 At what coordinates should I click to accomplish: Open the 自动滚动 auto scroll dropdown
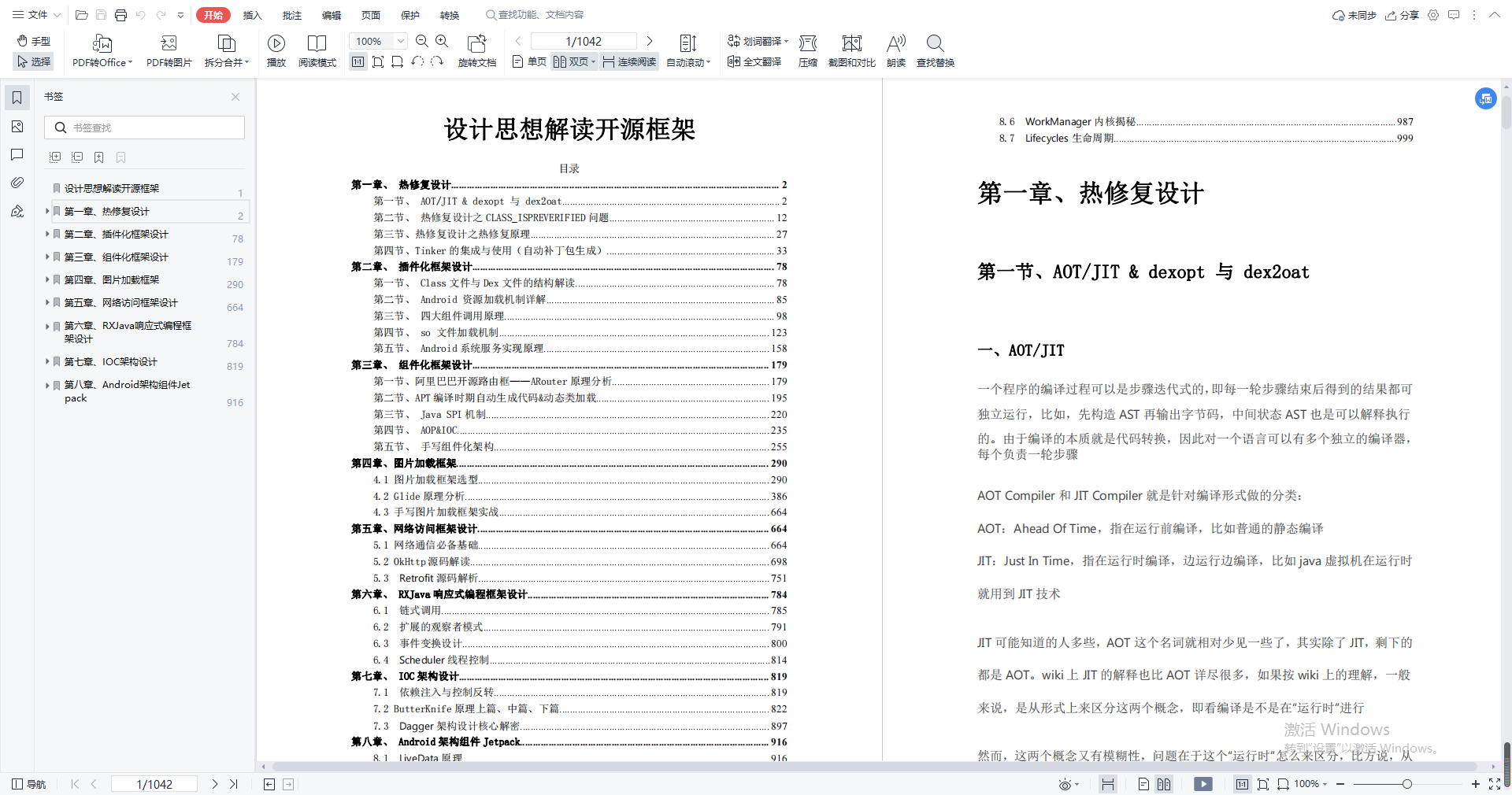[688, 51]
